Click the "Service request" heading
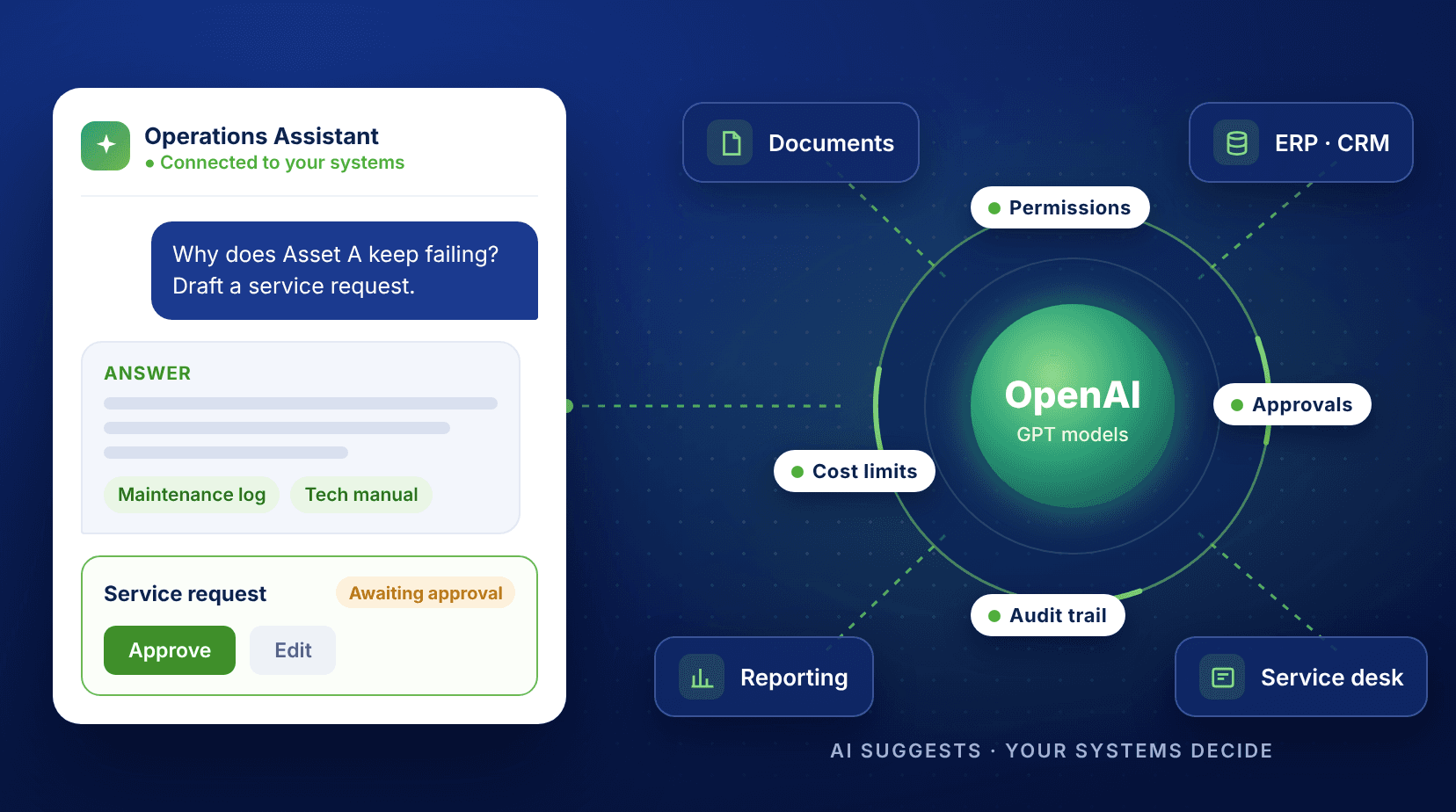 point(185,594)
